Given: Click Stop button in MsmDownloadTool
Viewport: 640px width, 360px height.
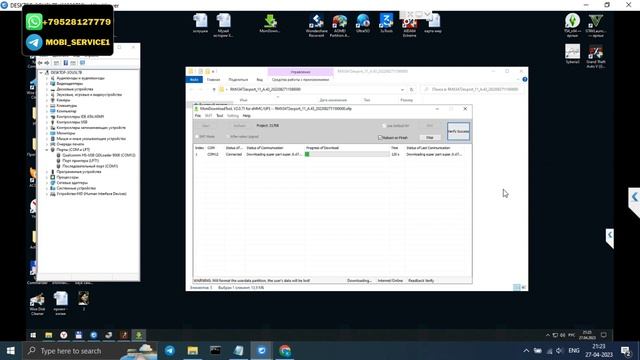Looking at the screenshot, I should pyautogui.click(x=430, y=138).
